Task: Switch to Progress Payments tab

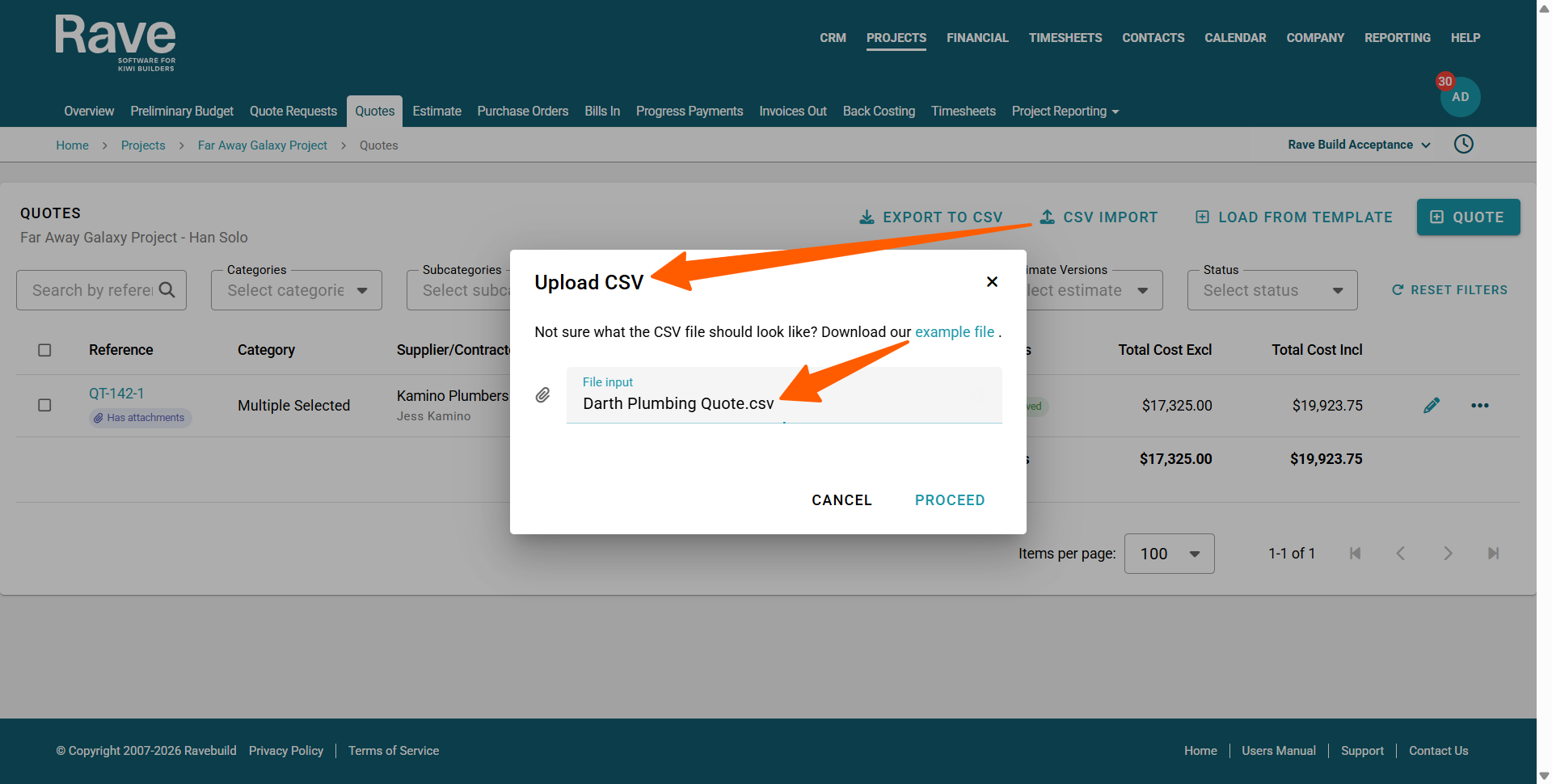Action: point(690,112)
